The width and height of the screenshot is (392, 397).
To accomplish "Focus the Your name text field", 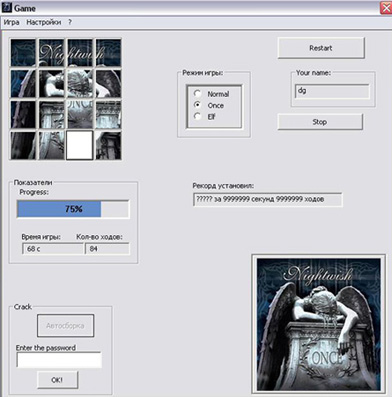I will 332,91.
